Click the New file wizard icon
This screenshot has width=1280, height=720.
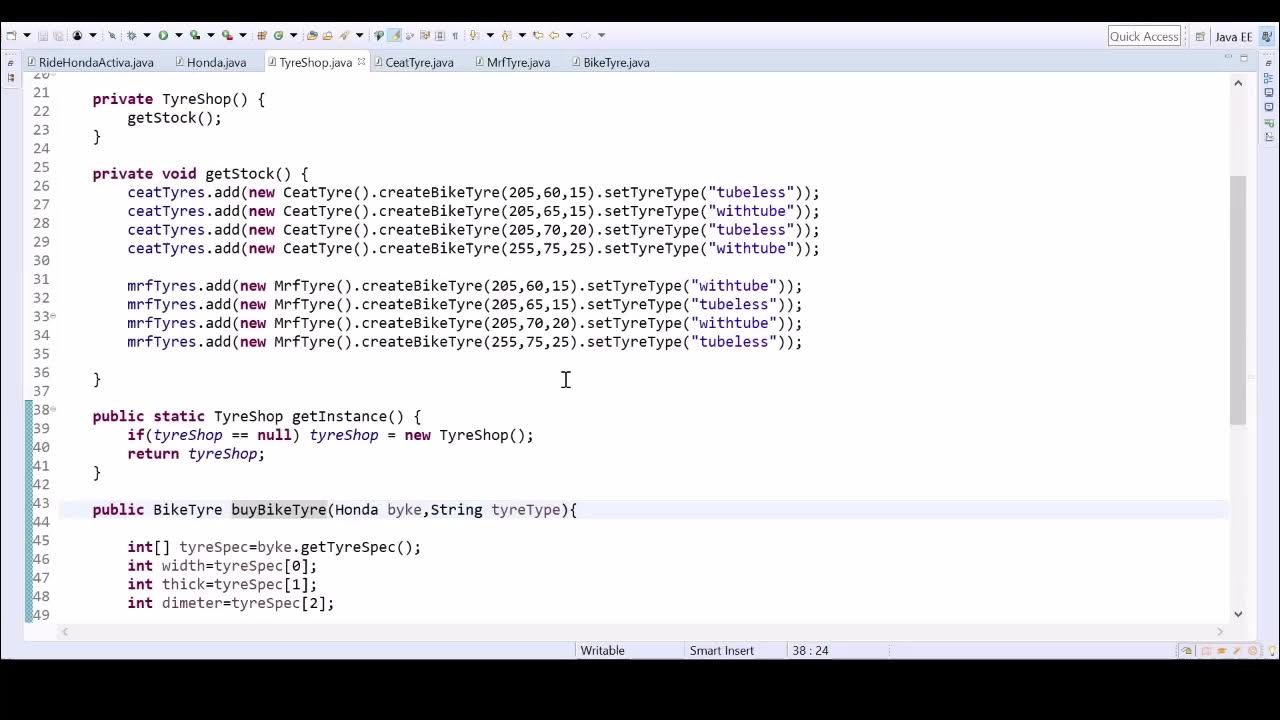tap(11, 35)
